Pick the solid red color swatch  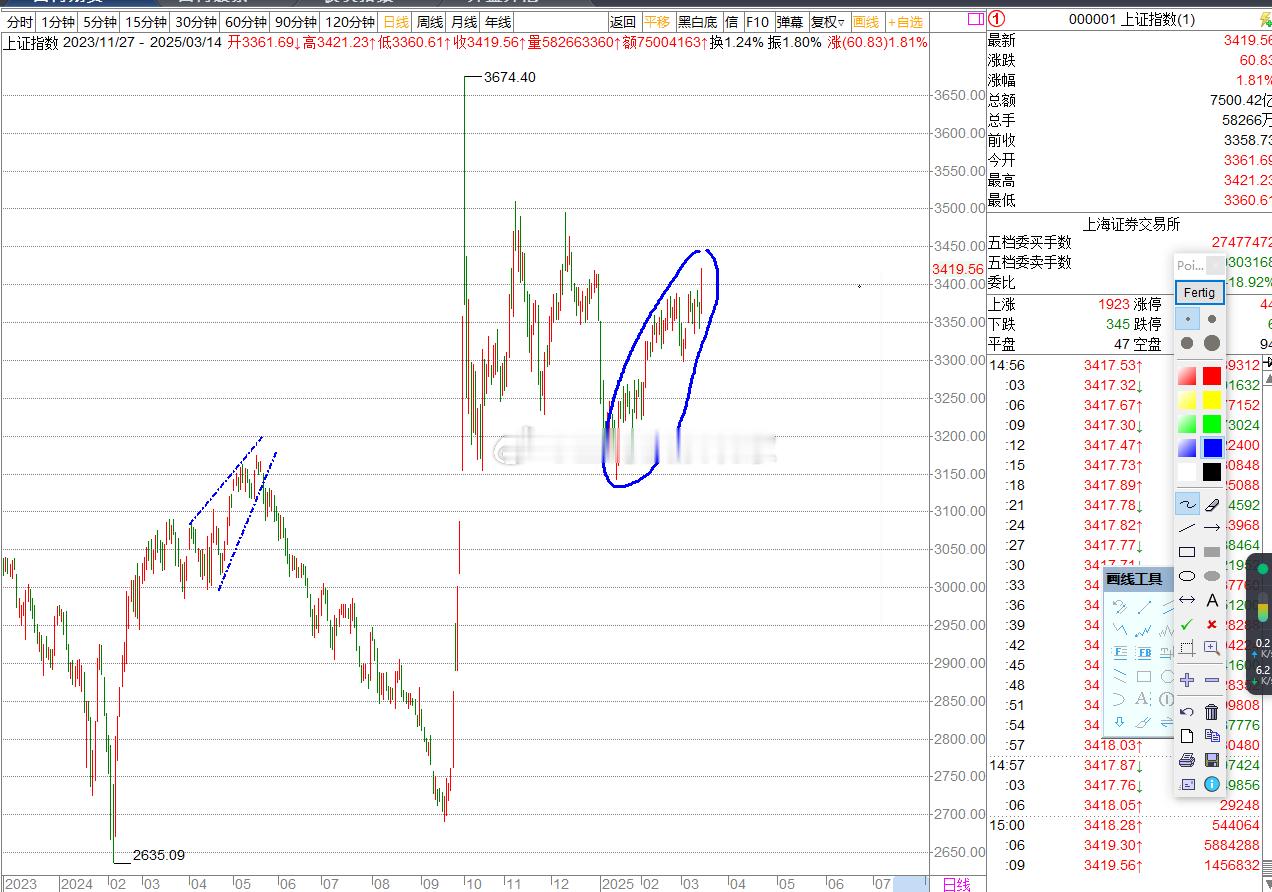(1212, 376)
